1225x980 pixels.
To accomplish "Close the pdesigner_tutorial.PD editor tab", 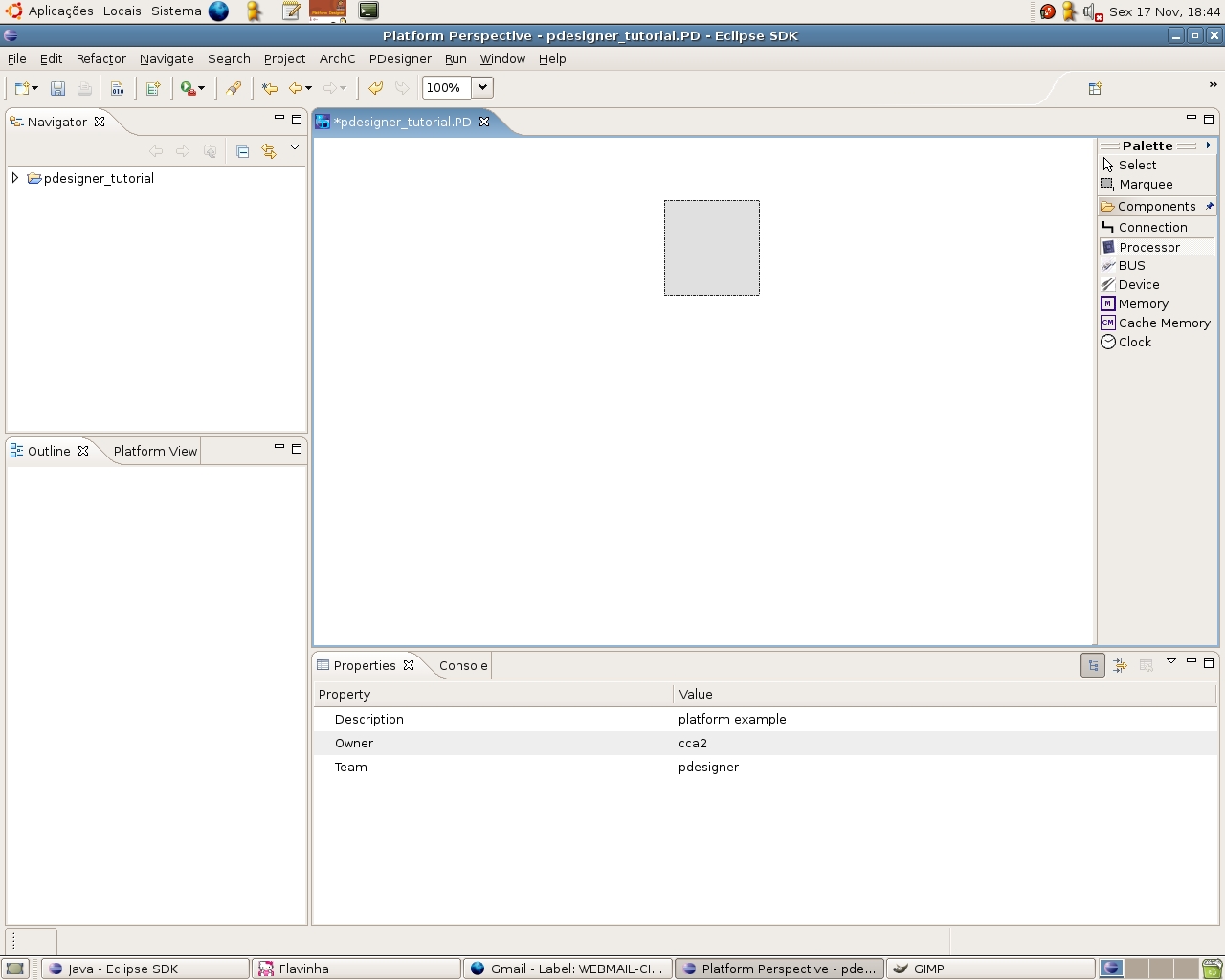I will click(x=484, y=122).
